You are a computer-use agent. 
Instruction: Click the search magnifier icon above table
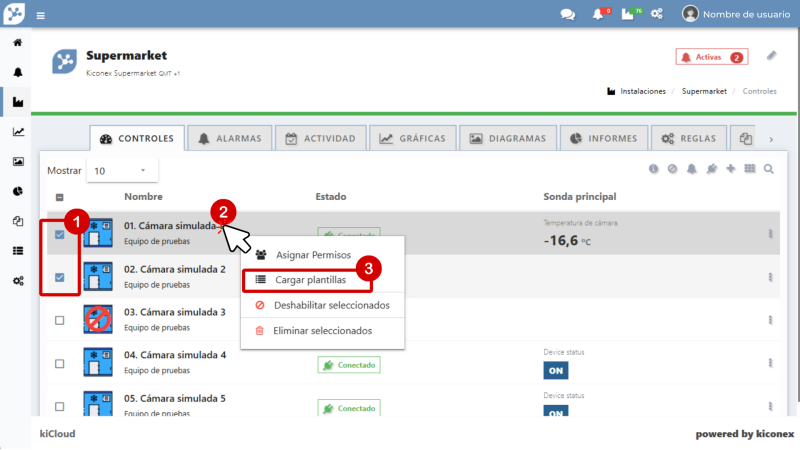(769, 170)
